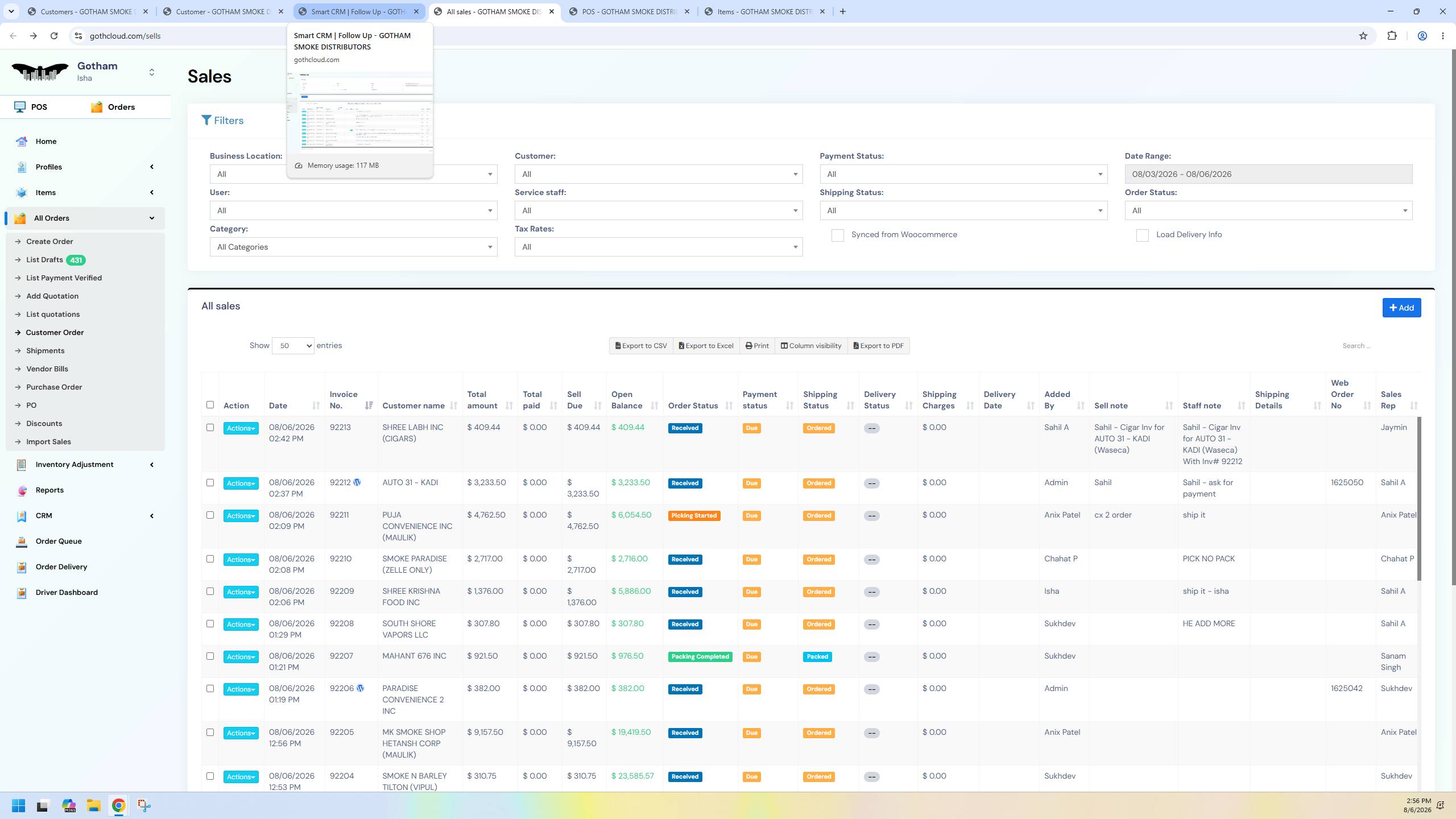Image resolution: width=1456 pixels, height=819 pixels.
Task: Click the Date Range input field
Action: point(1268,174)
